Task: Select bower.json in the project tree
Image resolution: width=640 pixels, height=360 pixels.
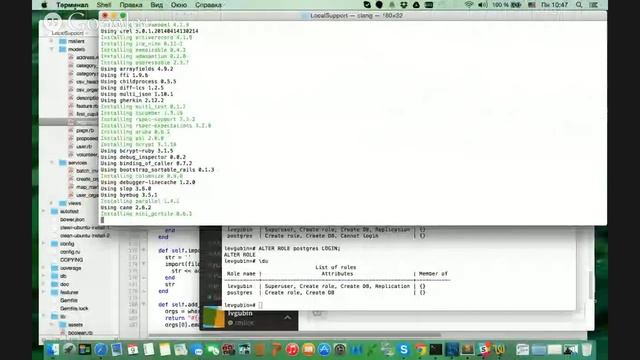Action: point(72,219)
